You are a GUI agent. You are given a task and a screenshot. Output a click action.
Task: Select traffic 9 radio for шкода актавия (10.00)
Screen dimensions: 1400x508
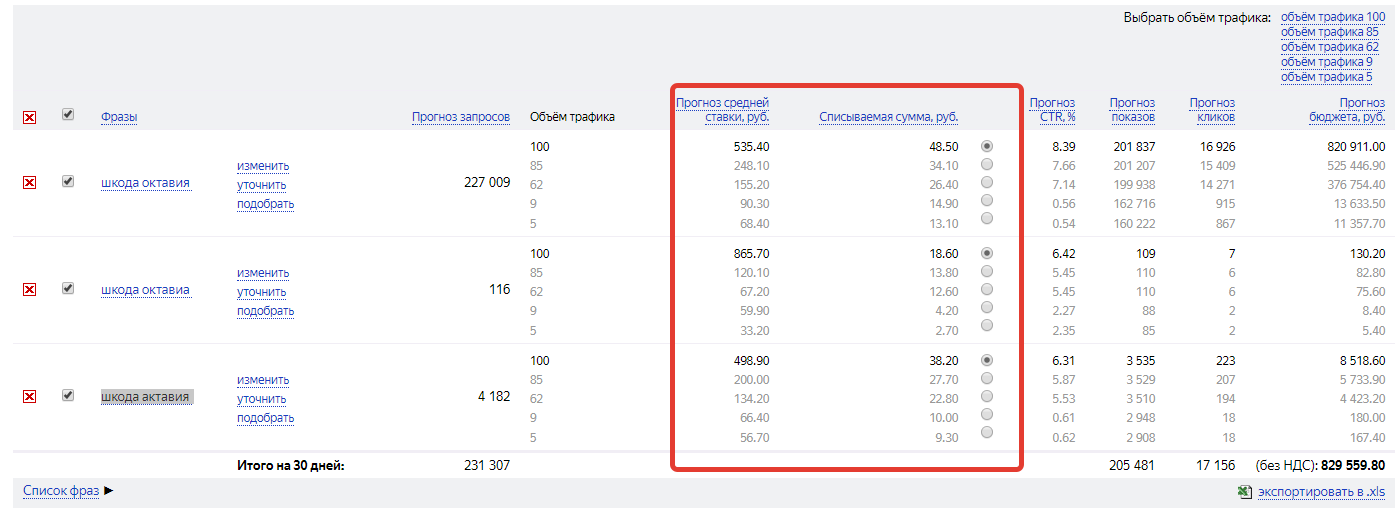pos(987,414)
